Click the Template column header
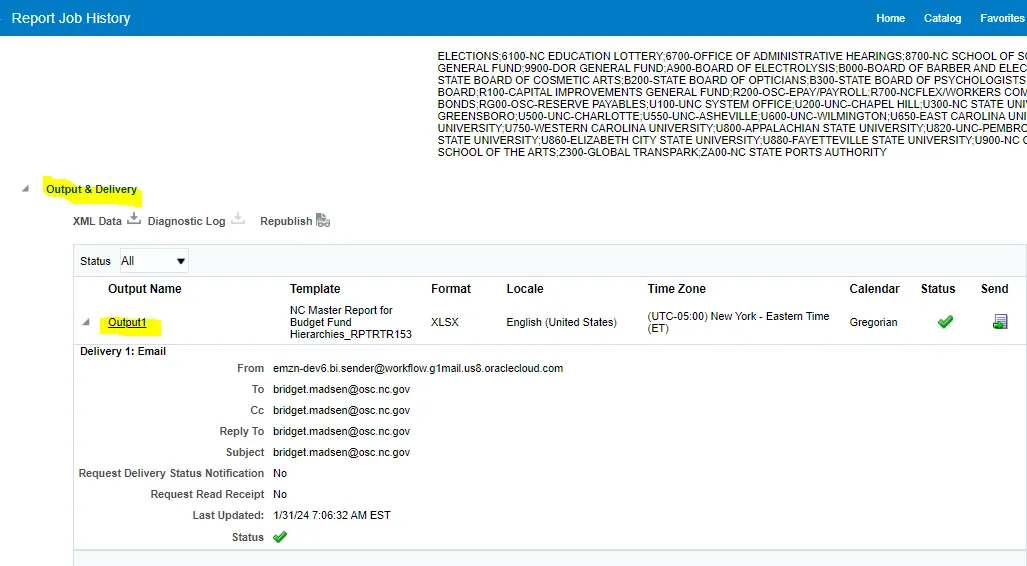Viewport: 1027px width, 566px height. tap(315, 289)
